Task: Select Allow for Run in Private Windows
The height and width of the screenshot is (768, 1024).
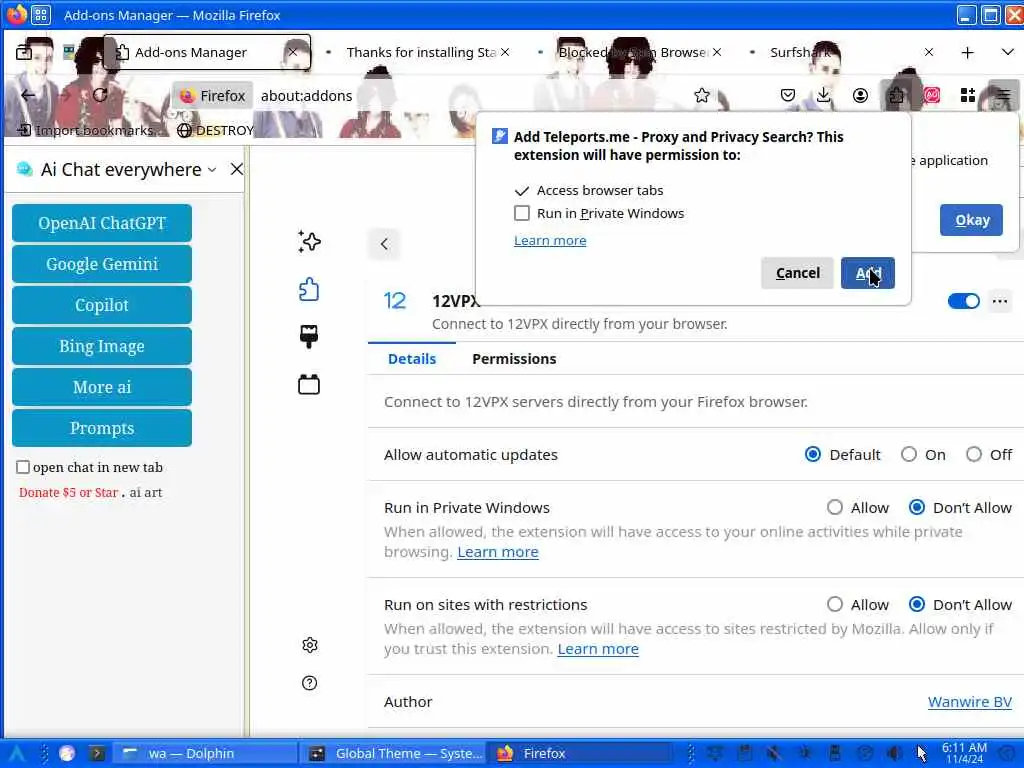Action: [x=835, y=507]
